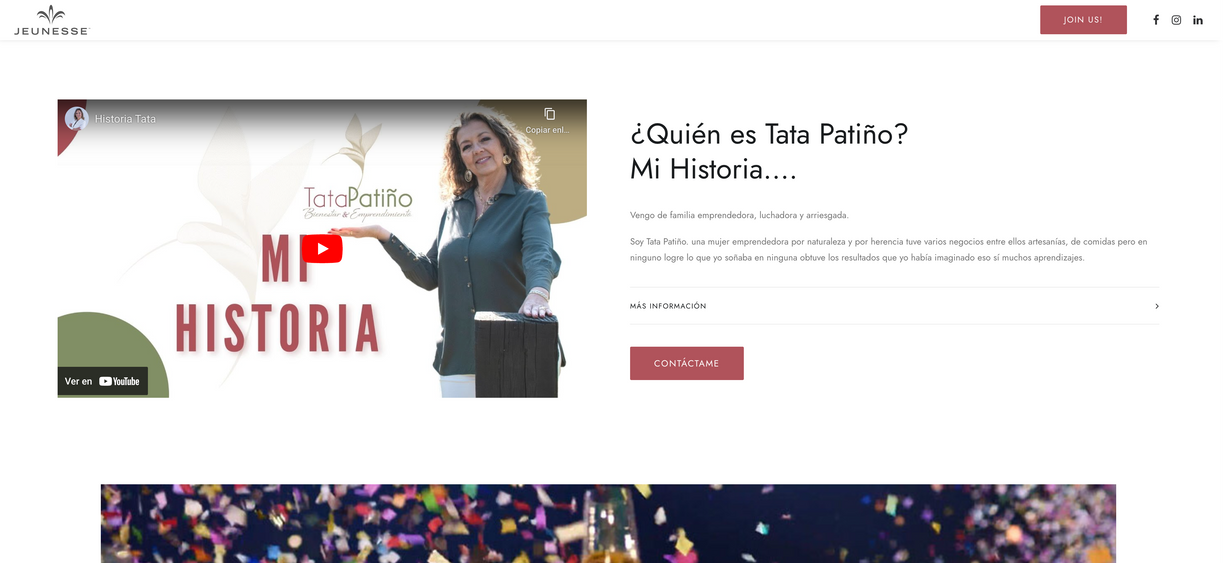Click the JOIN US! button
1223x563 pixels.
click(x=1083, y=20)
